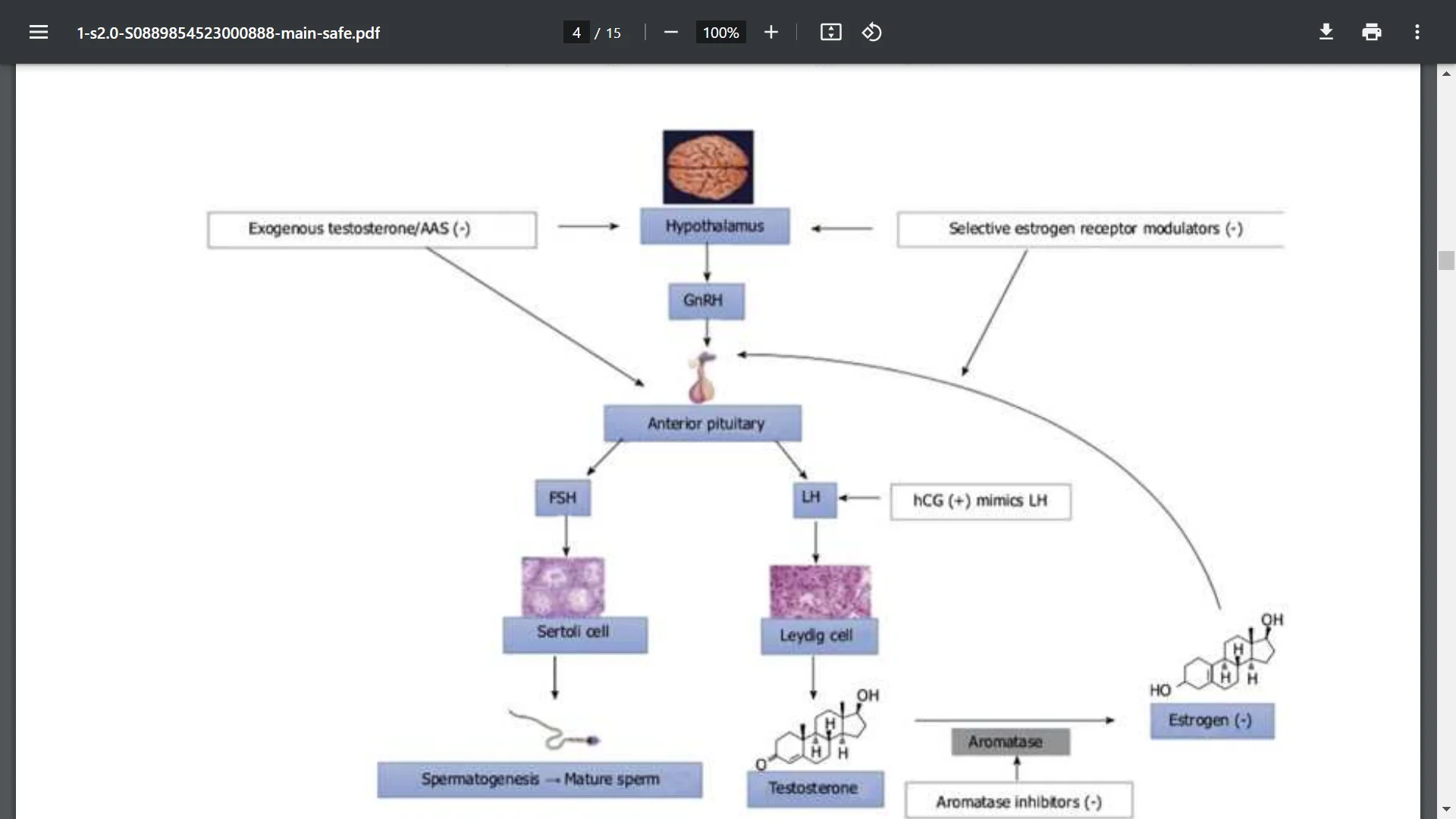The height and width of the screenshot is (819, 1456).
Task: Click the brain image
Action: 708,167
